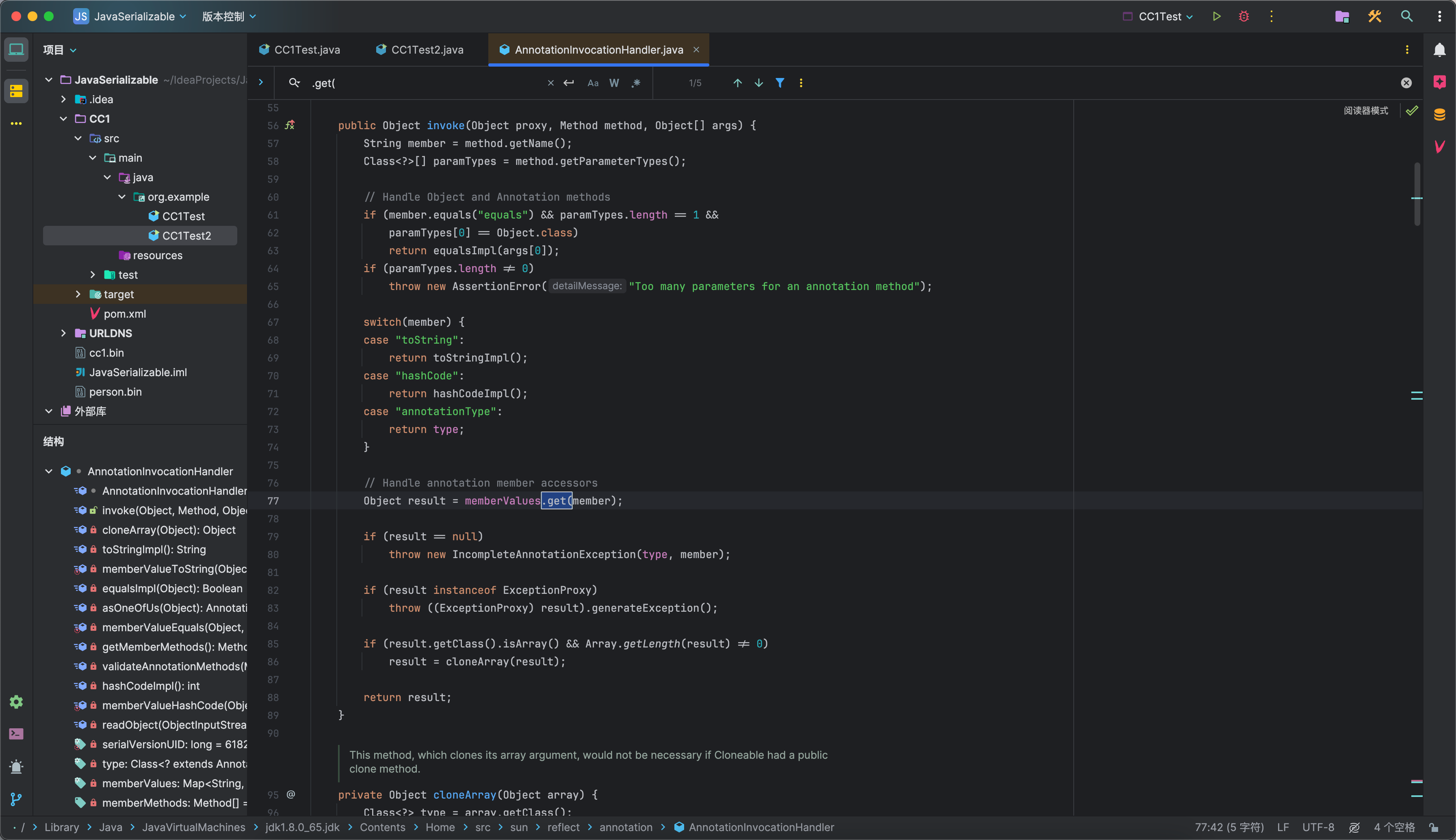
Task: Close the find bar
Action: point(1406,83)
